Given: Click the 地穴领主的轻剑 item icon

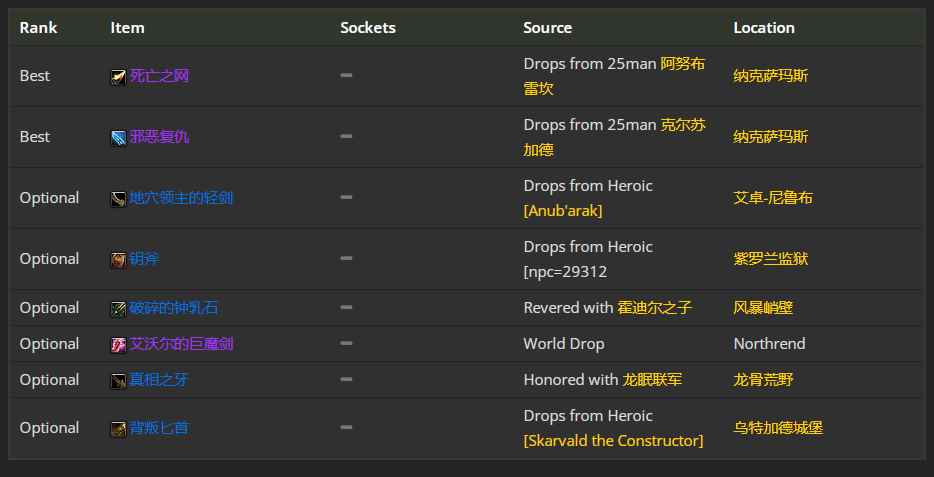Looking at the screenshot, I should [118, 198].
